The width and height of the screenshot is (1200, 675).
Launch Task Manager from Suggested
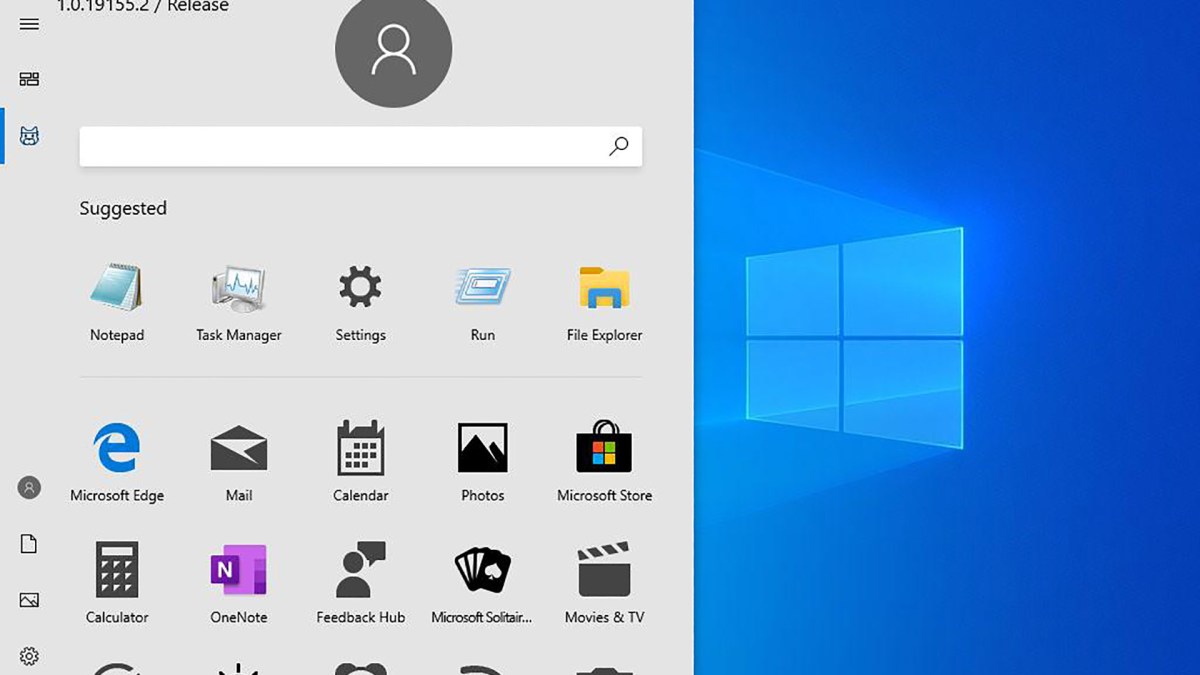(x=239, y=303)
